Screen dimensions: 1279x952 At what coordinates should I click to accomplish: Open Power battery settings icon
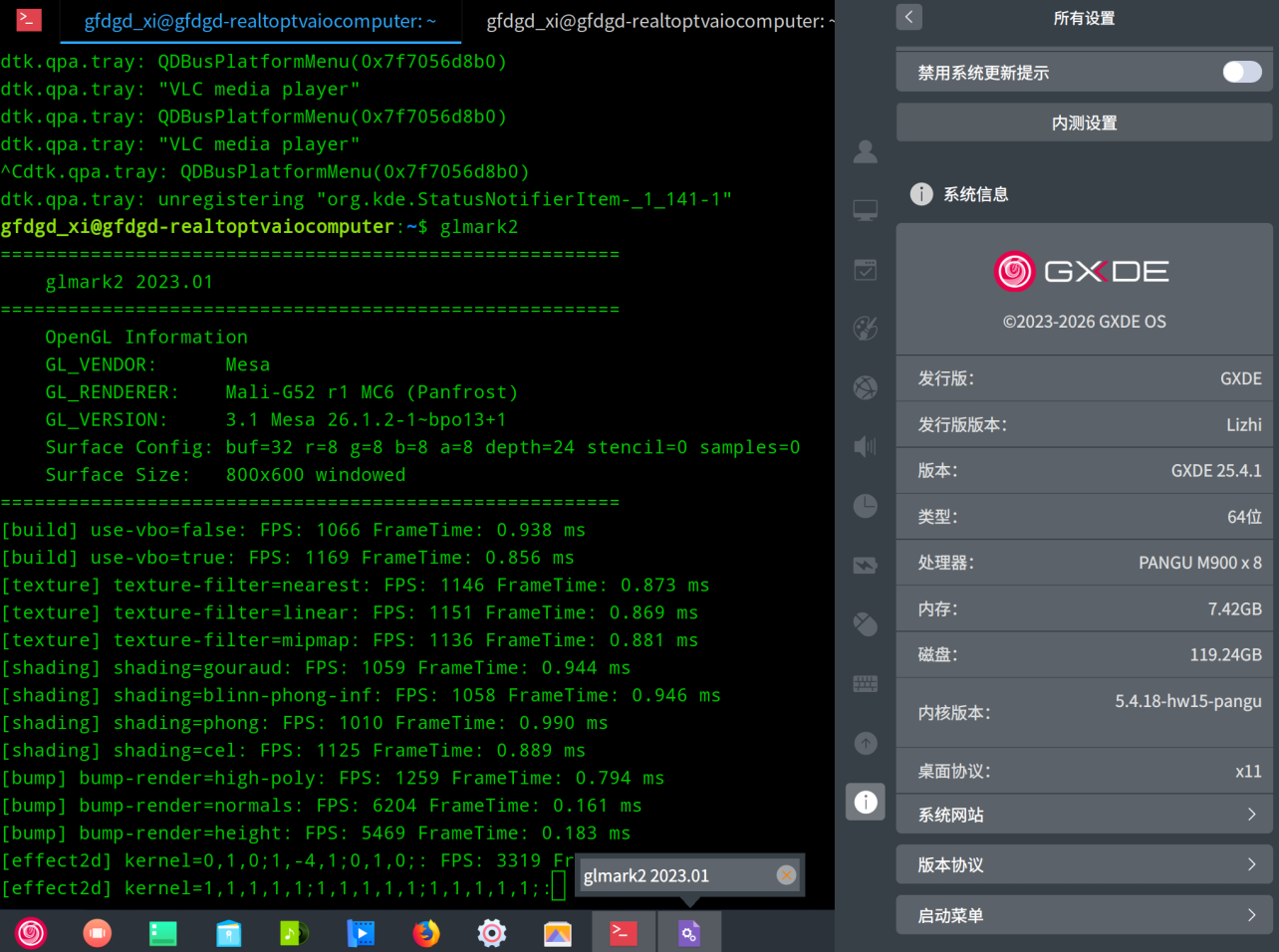pos(866,566)
